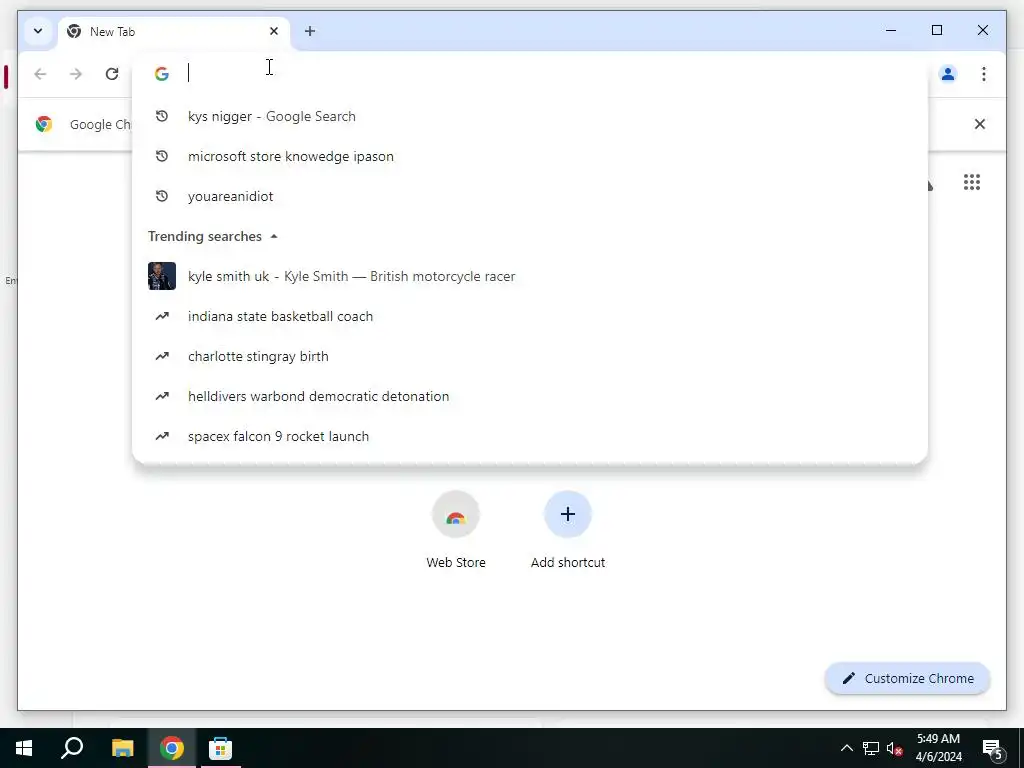
Task: Click trending icon beside 'charlotte stingray birth'
Action: point(162,357)
